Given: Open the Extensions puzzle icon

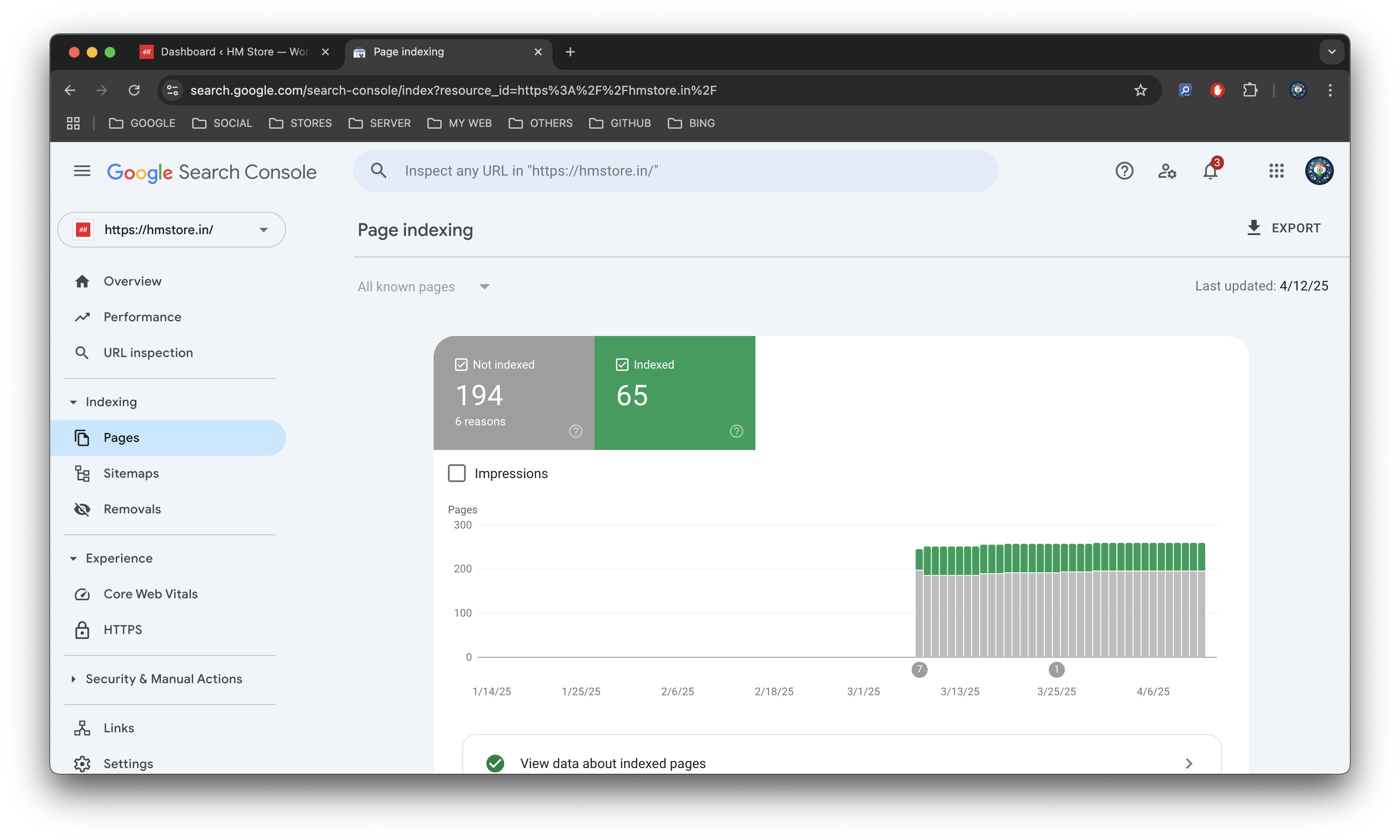Looking at the screenshot, I should coord(1250,90).
